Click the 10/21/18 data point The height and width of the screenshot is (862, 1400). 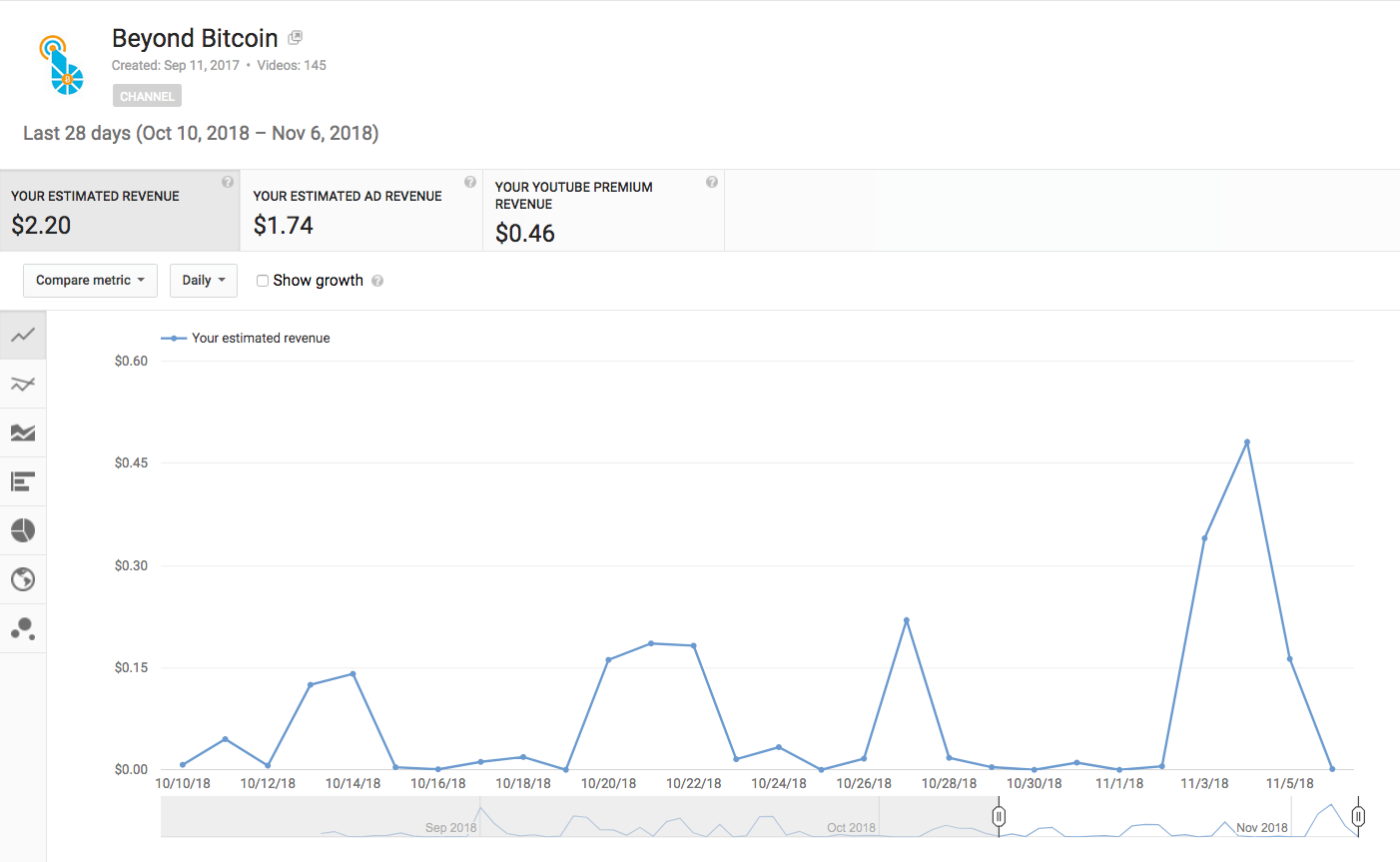click(651, 643)
